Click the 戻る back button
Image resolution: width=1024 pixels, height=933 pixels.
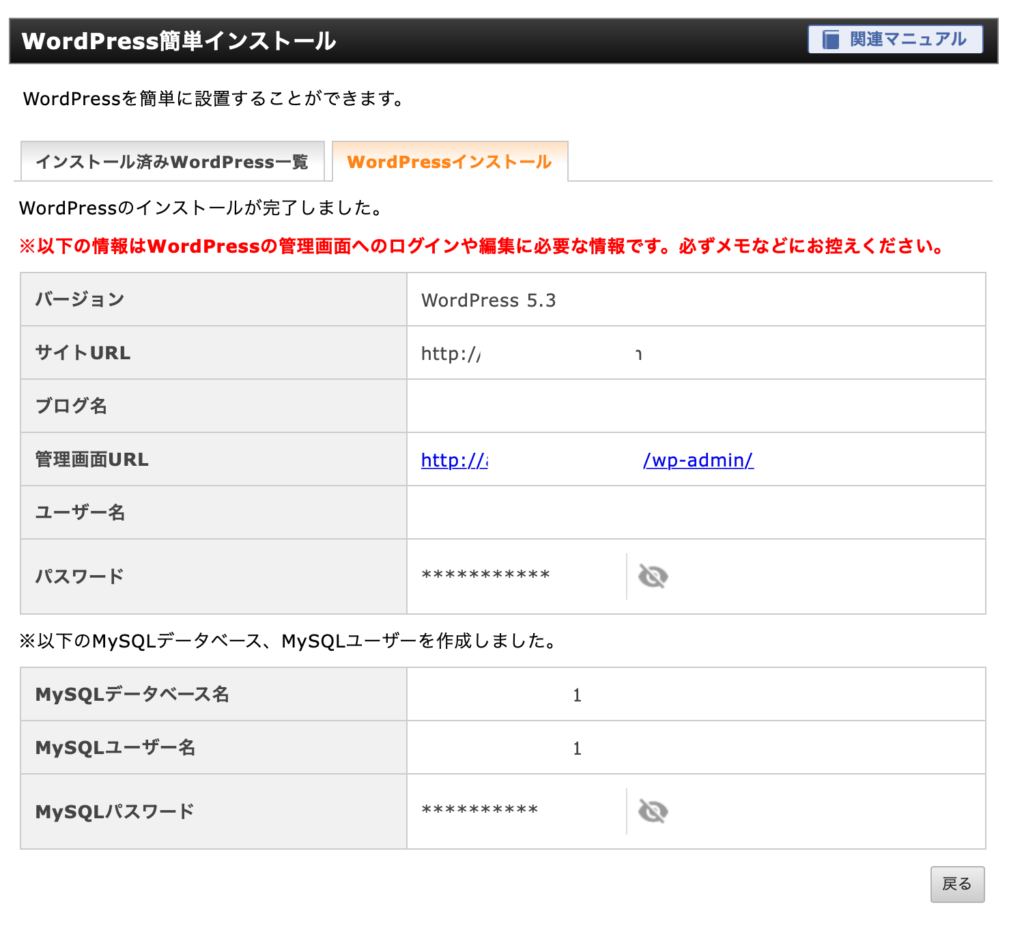(957, 884)
